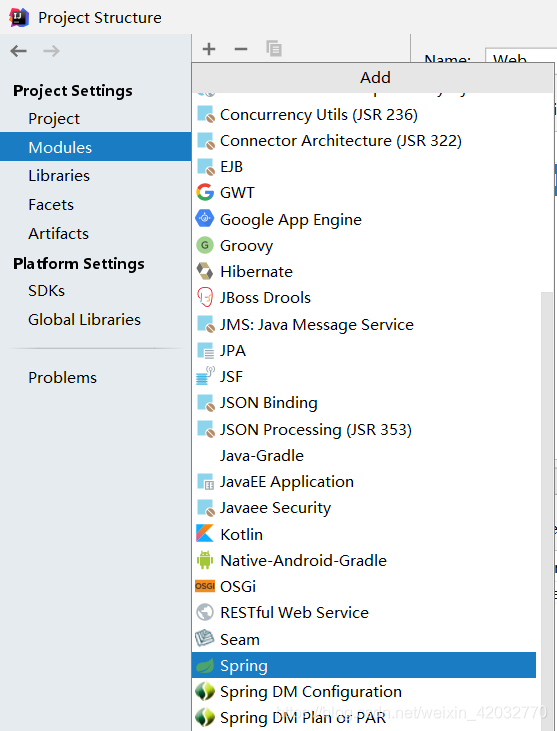557x731 pixels.
Task: Click the Name input field
Action: tap(521, 55)
